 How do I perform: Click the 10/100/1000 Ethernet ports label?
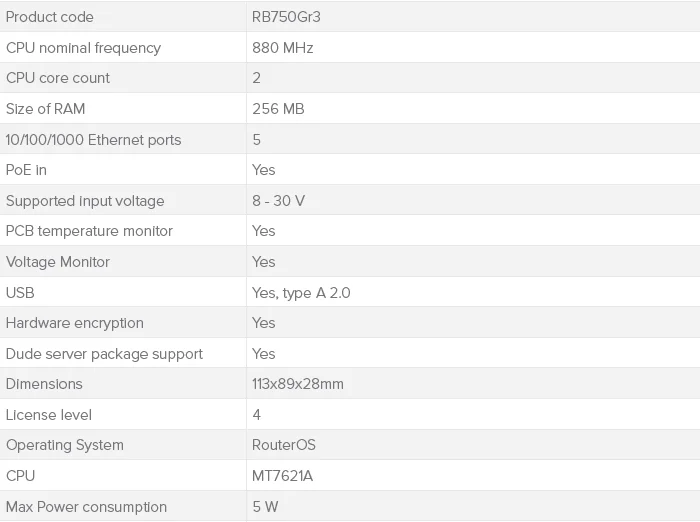[94, 140]
